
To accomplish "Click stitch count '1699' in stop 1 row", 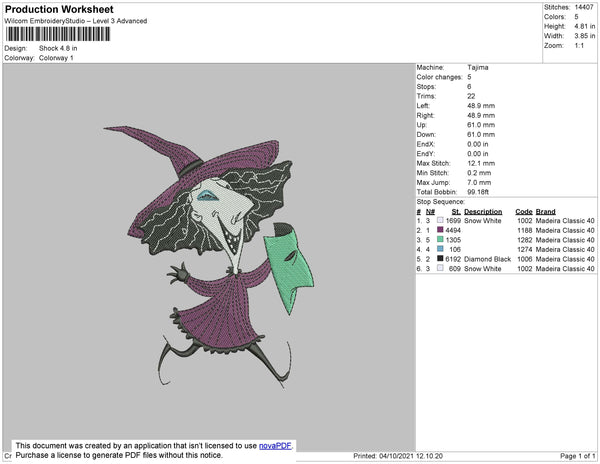I will click(x=453, y=221).
